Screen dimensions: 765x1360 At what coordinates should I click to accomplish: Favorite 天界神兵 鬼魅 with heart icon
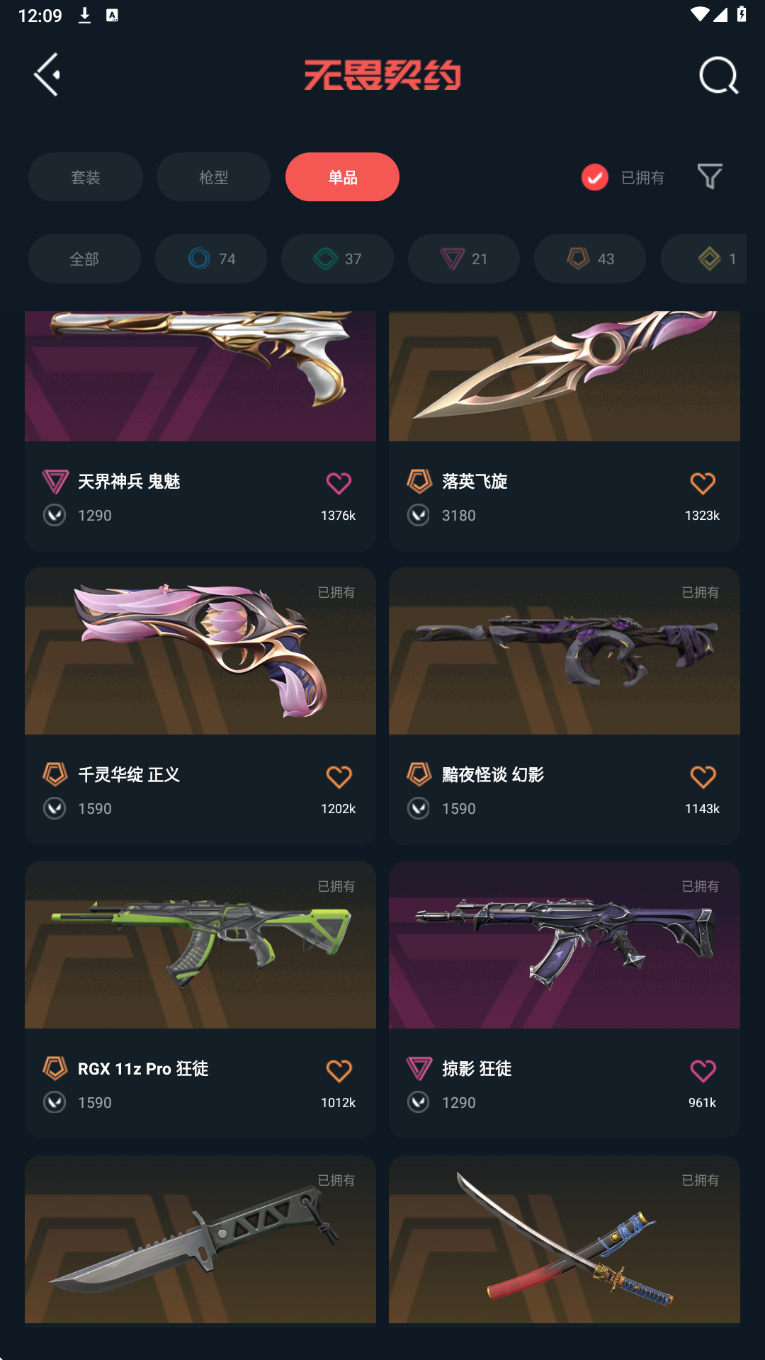click(339, 483)
